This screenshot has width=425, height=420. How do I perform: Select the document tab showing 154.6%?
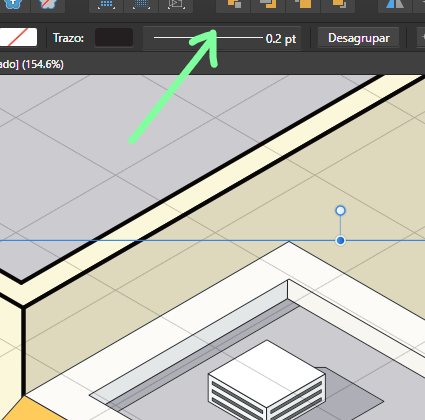tap(32, 64)
